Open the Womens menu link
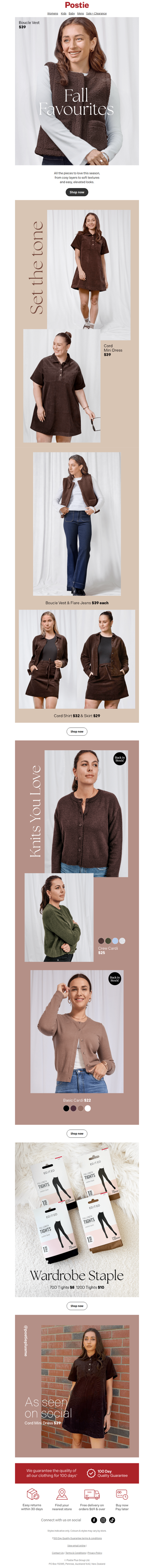The height and width of the screenshot is (1568, 154). point(53,13)
